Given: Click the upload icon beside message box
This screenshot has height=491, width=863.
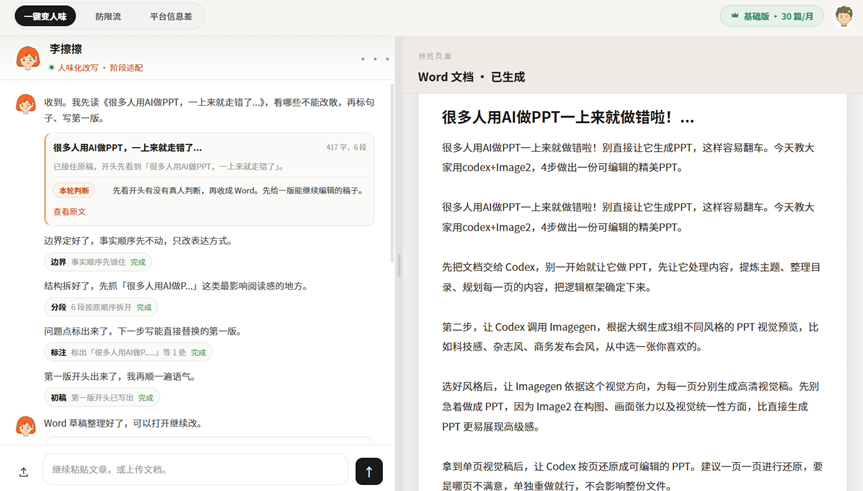Looking at the screenshot, I should click(x=24, y=472).
